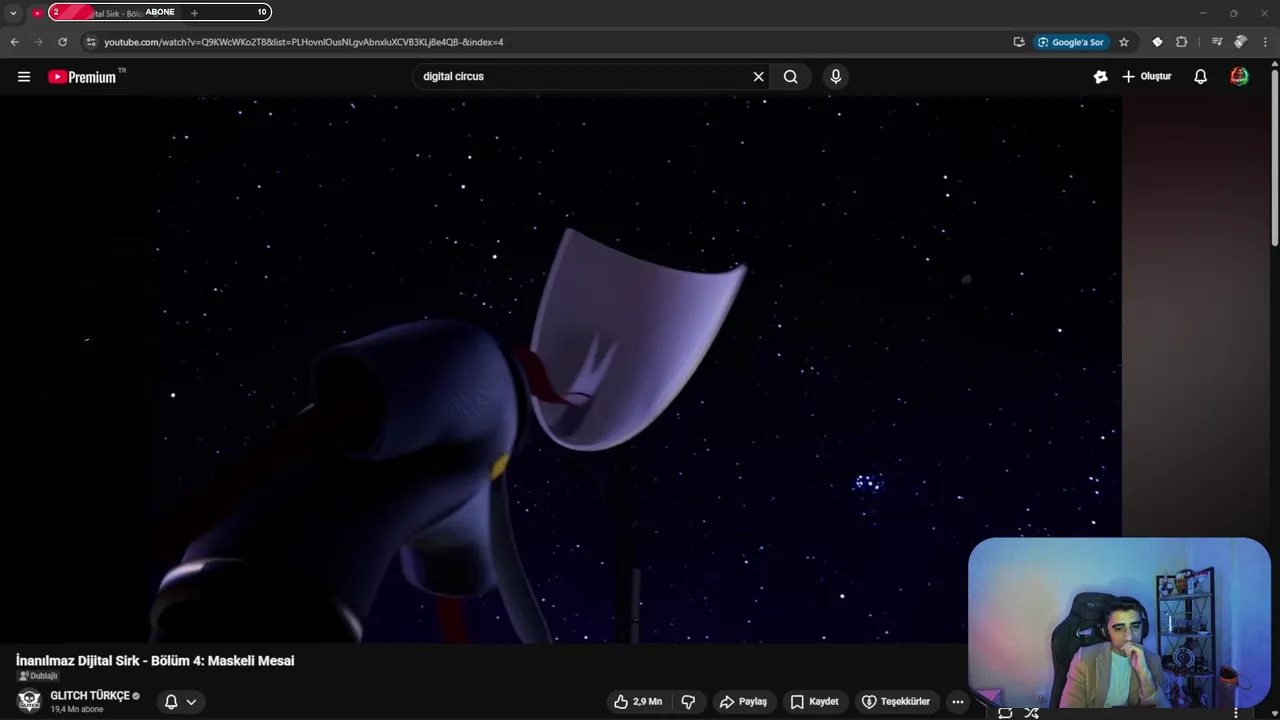Open the Extensions puzzle-piece menu
This screenshot has width=1280, height=720.
pos(1182,42)
